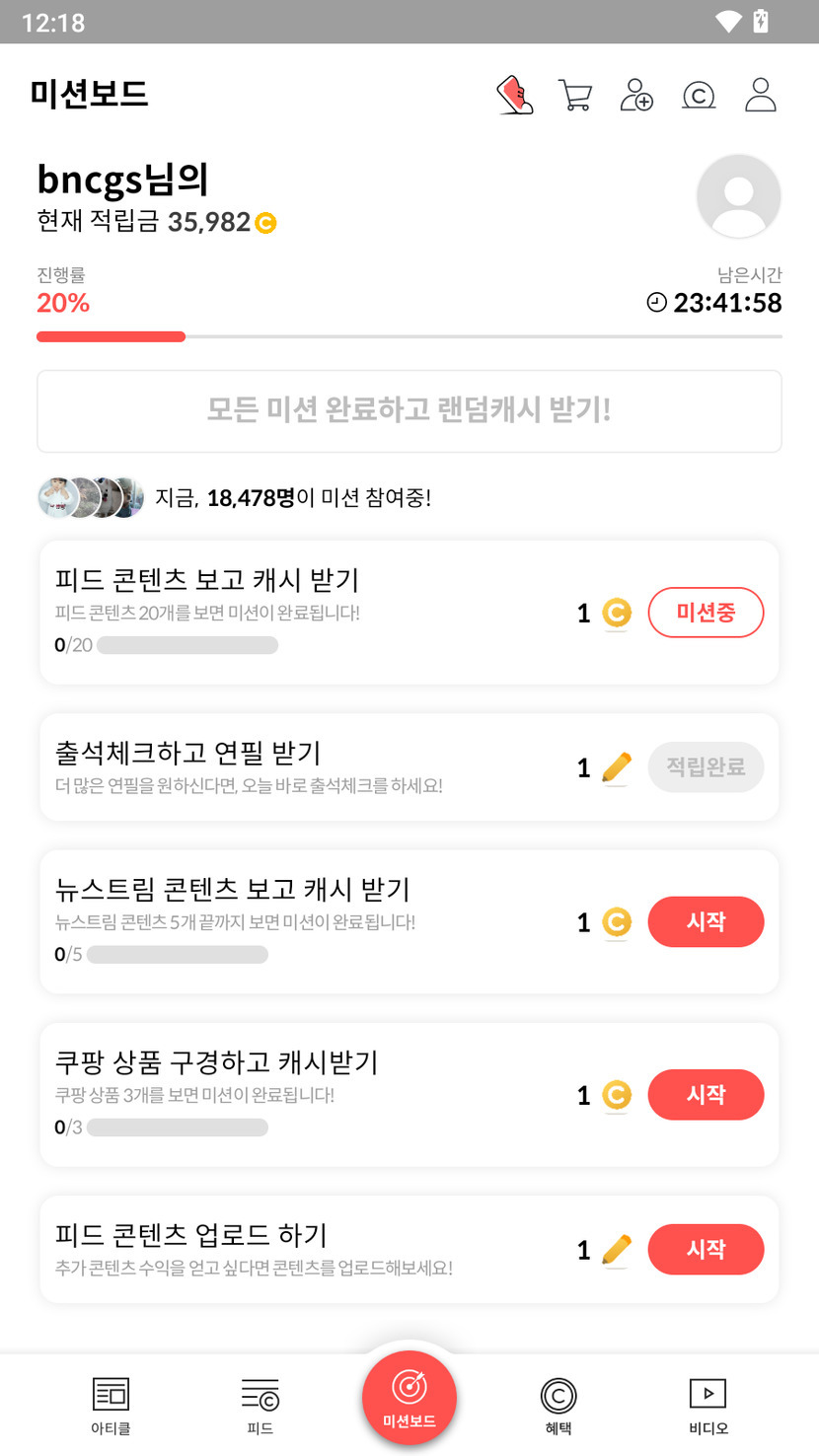Start the 쿠팡 상품 구경하고 mission

pos(706,1095)
